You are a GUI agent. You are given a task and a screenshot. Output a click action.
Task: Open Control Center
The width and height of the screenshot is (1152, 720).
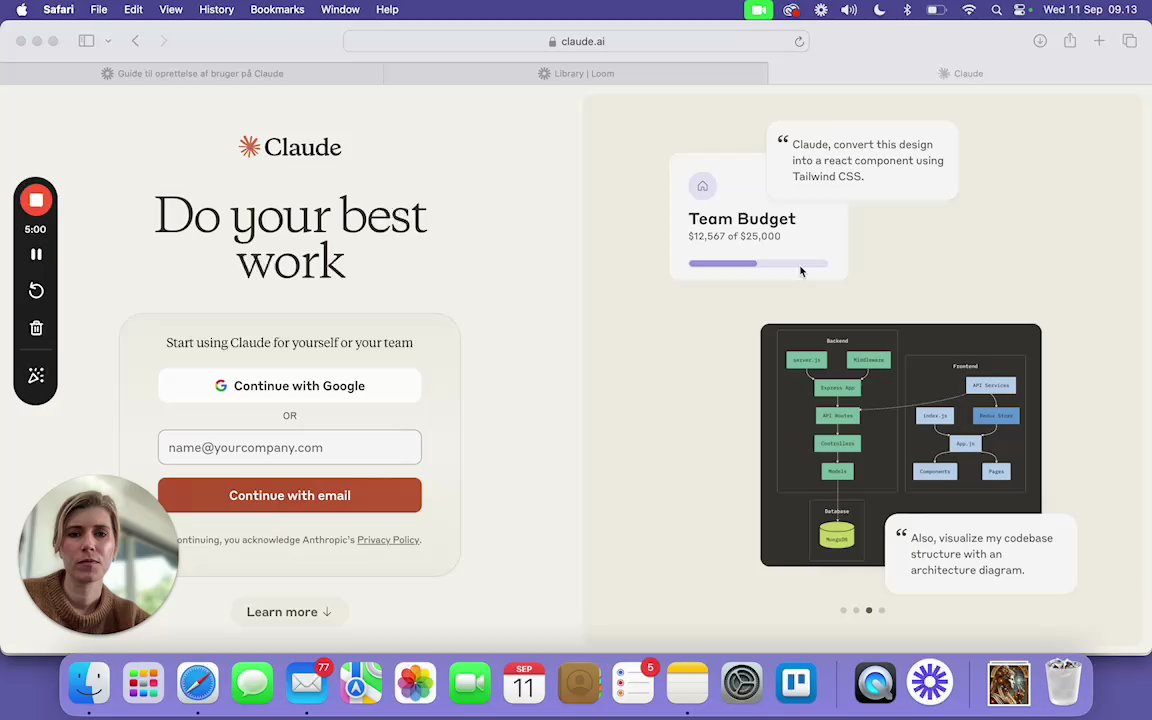tap(1020, 10)
